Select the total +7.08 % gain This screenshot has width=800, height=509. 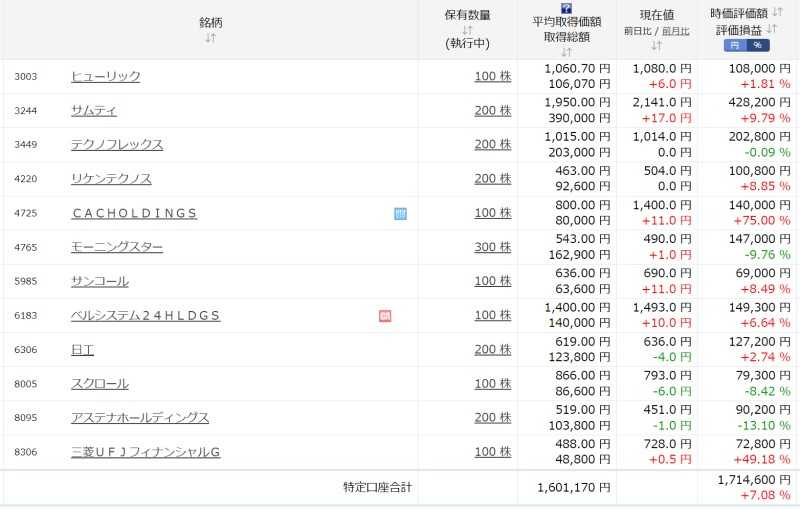(x=765, y=495)
